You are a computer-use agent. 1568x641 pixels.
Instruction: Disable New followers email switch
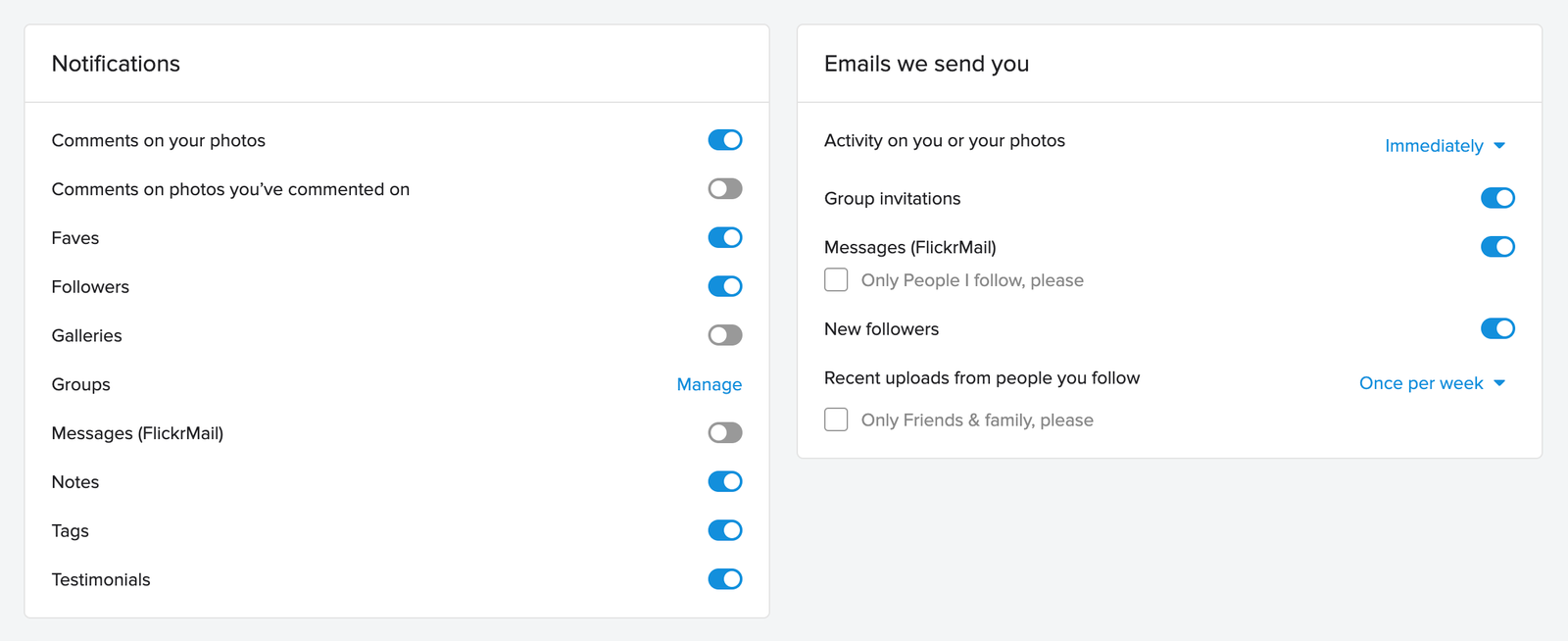tap(1497, 328)
